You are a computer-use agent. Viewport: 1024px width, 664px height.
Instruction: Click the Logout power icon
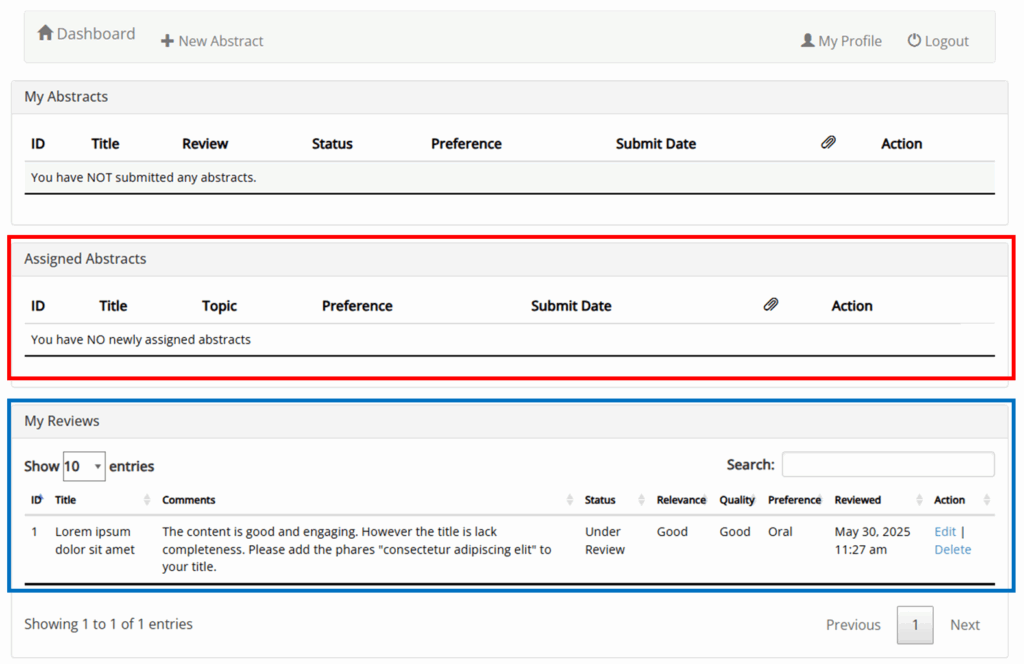[914, 41]
